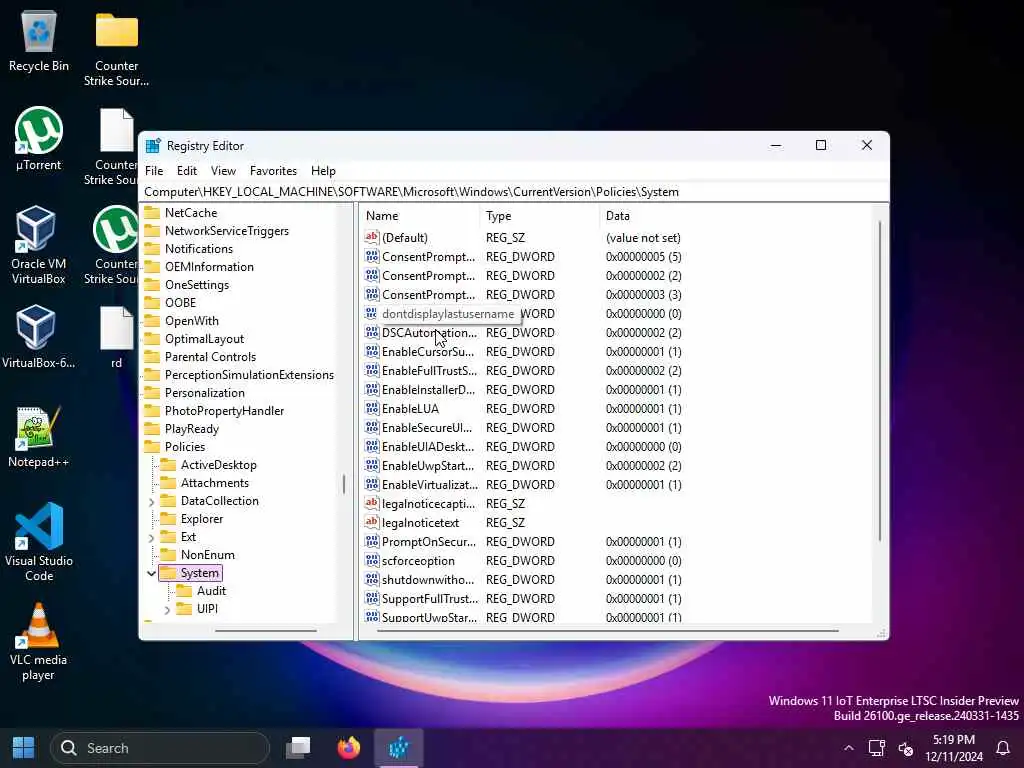This screenshot has width=1024, height=768.
Task: Open Firefox from the taskbar
Action: (x=349, y=748)
